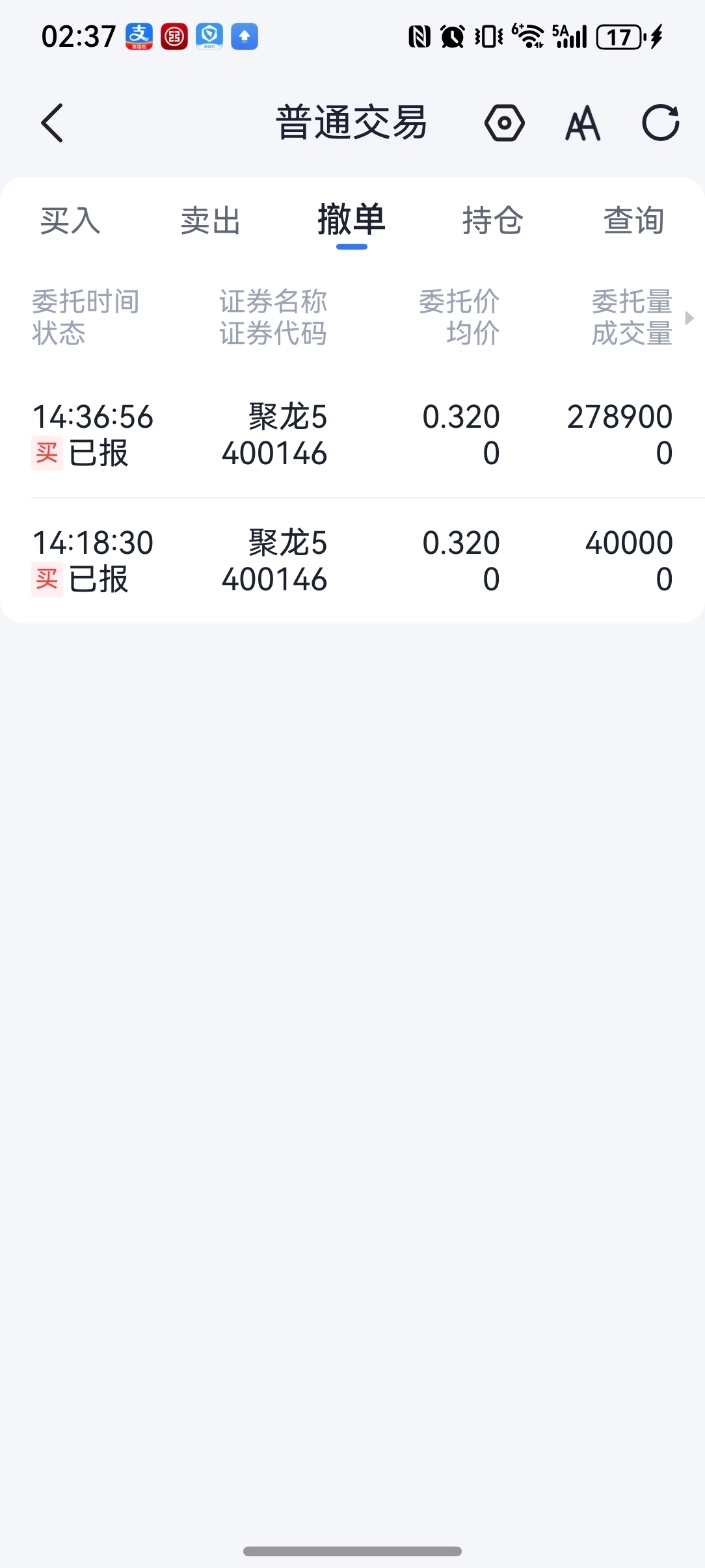Image resolution: width=705 pixels, height=1568 pixels.
Task: Tap the Alipay notification icon
Action: 139,36
